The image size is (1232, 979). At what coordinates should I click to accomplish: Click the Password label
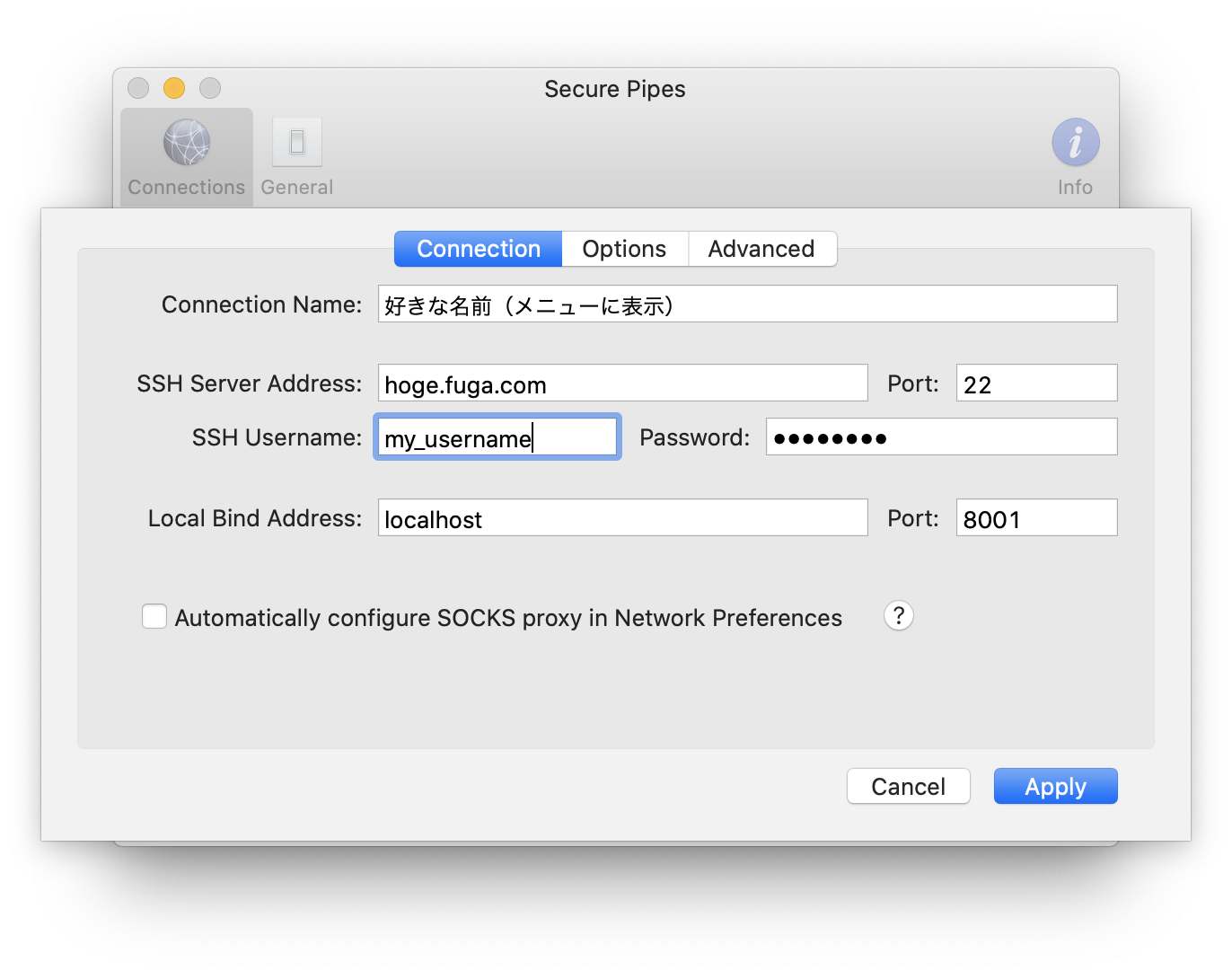click(694, 438)
